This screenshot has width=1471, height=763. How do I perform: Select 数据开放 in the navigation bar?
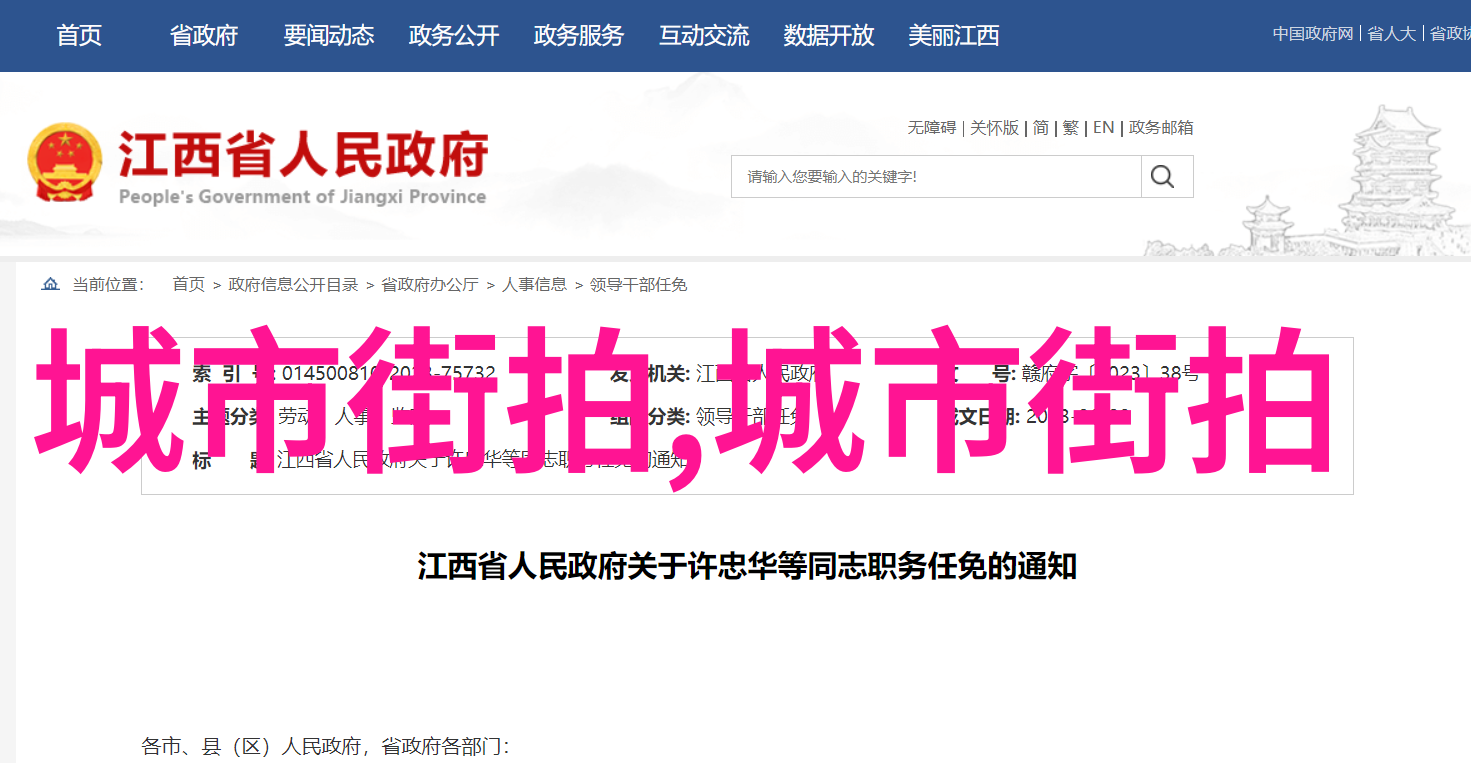[x=829, y=36]
